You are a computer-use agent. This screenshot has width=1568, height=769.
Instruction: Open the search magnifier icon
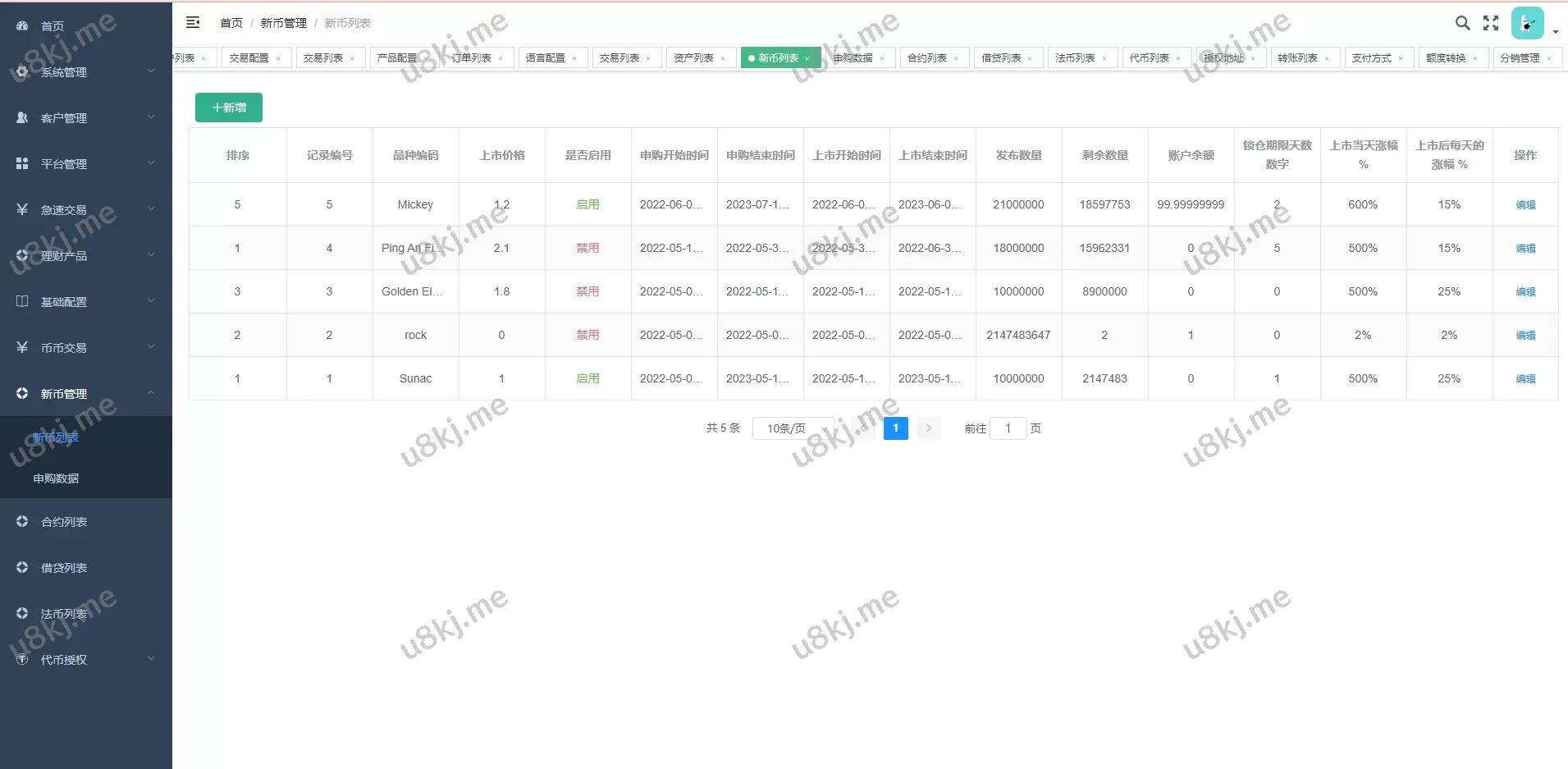pos(1462,23)
